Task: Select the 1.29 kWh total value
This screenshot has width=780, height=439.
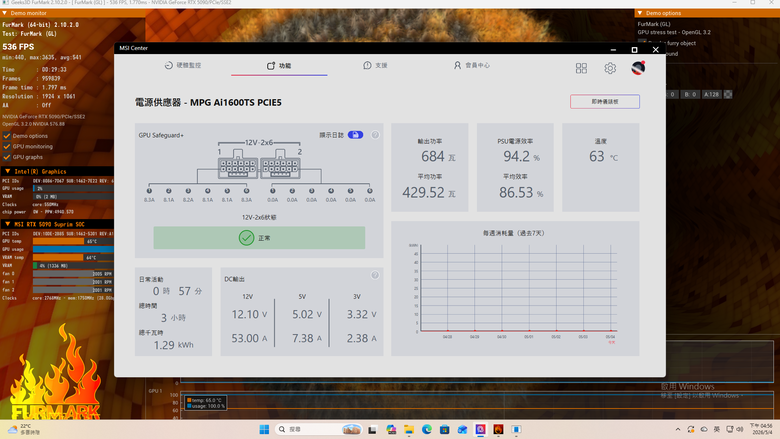Action: 164,345
